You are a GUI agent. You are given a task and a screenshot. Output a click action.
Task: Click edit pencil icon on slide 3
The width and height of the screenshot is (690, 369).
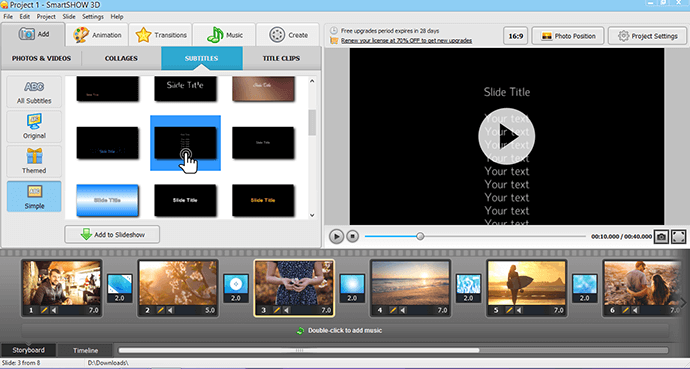pos(277,310)
